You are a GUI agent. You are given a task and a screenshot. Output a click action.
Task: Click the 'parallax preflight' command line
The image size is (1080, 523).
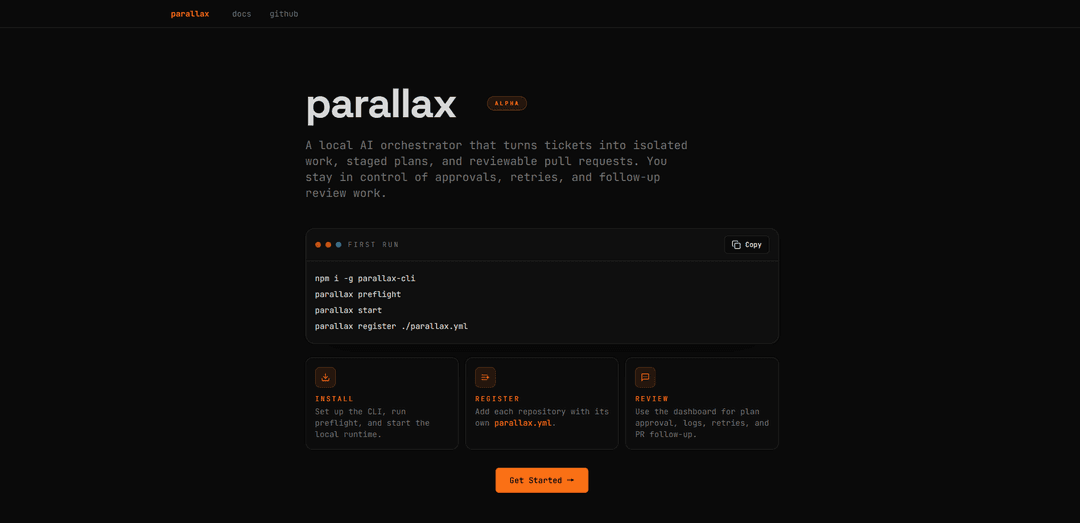point(357,294)
